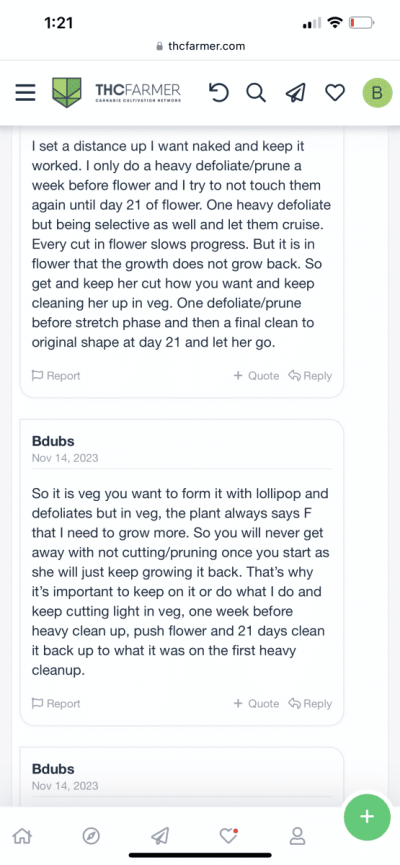This screenshot has width=400, height=865.
Task: Open the hamburger navigation menu
Action: pos(25,93)
